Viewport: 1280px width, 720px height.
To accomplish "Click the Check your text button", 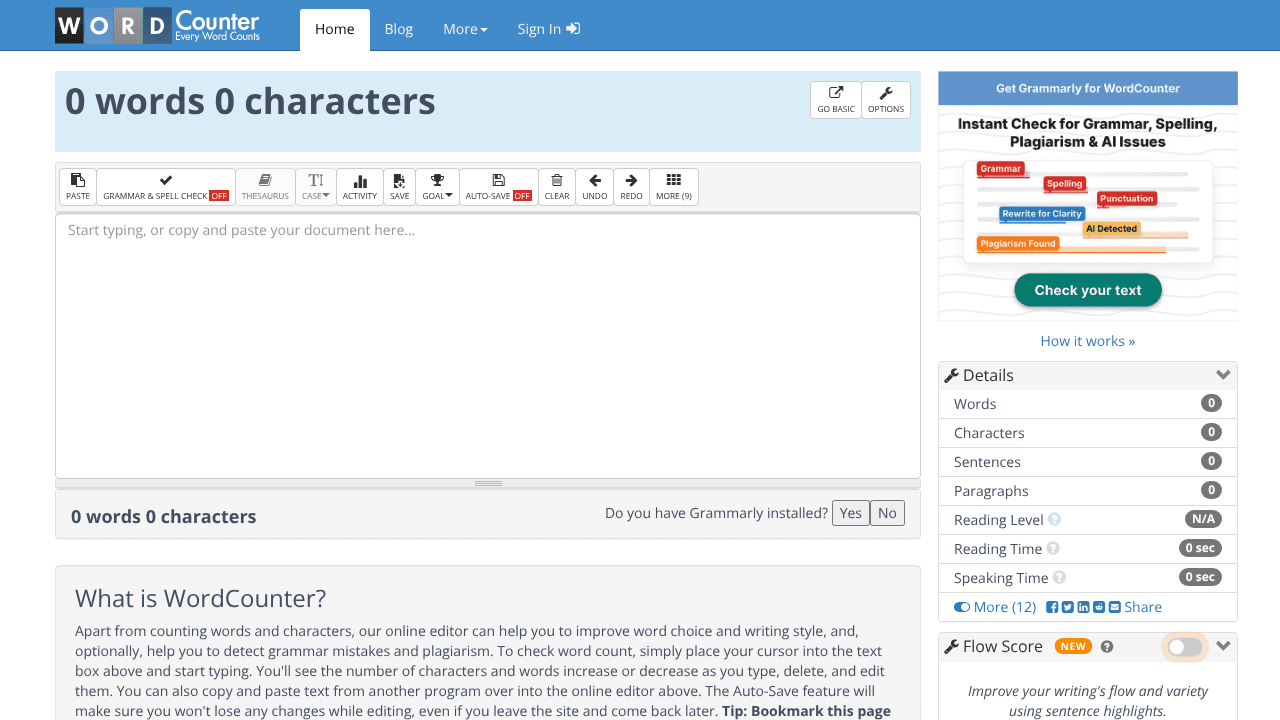I will (x=1088, y=290).
